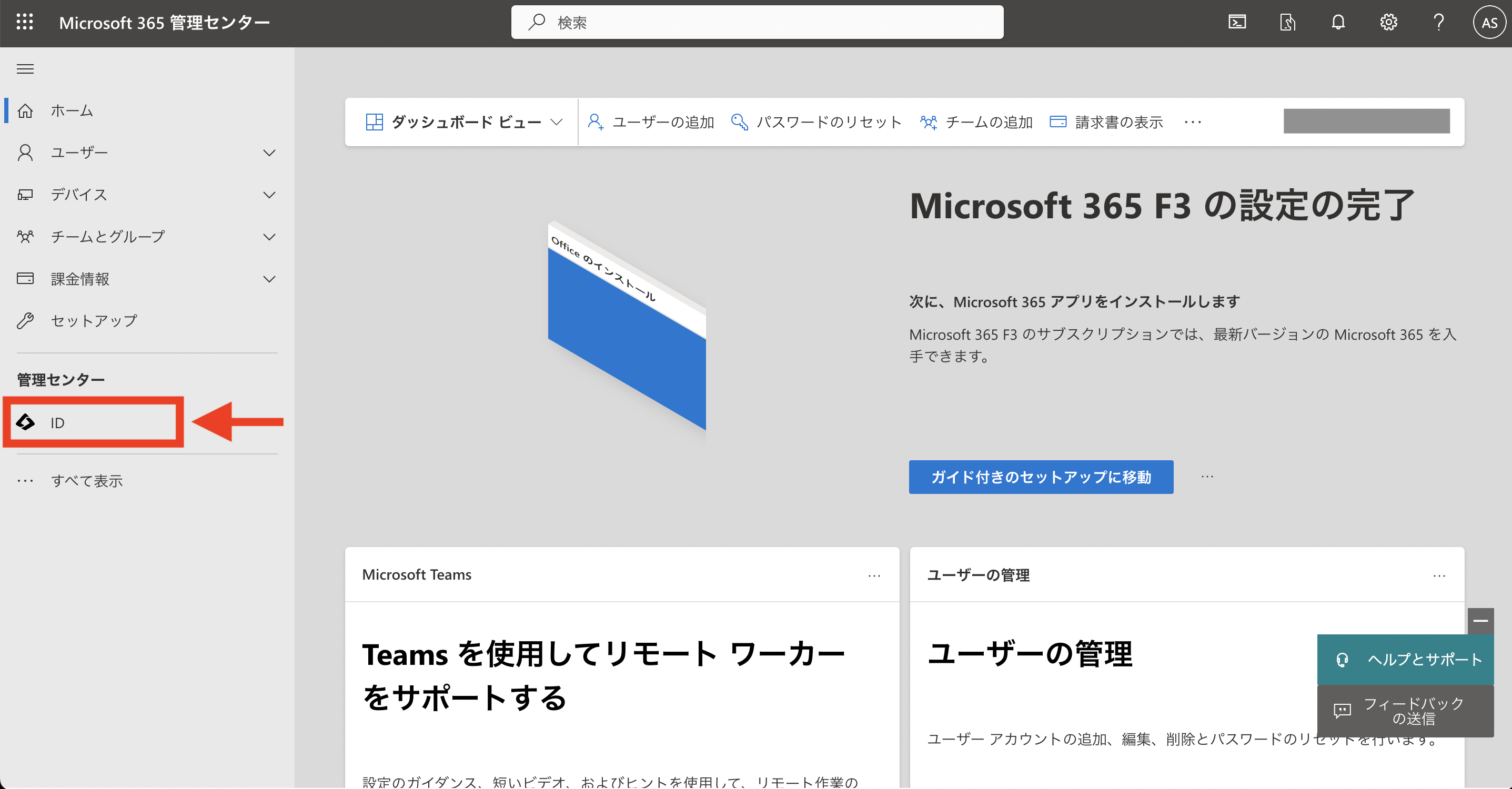1512x789 pixels.
Task: Open toolbar overflow ellipsis after 請求書の表示
Action: pos(1193,122)
